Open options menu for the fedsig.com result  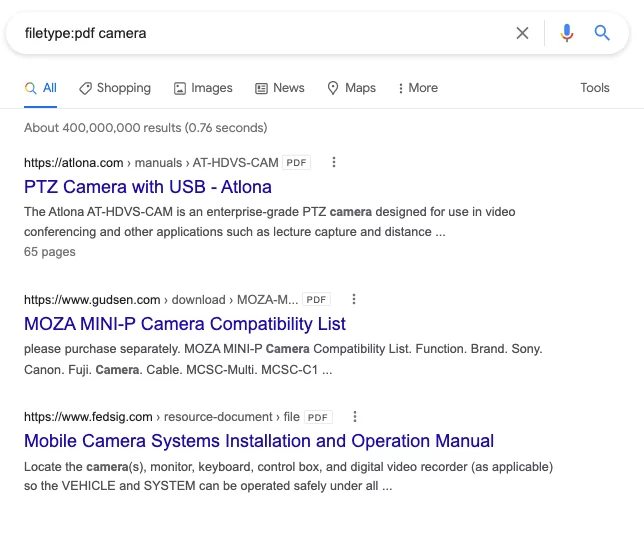click(x=355, y=417)
